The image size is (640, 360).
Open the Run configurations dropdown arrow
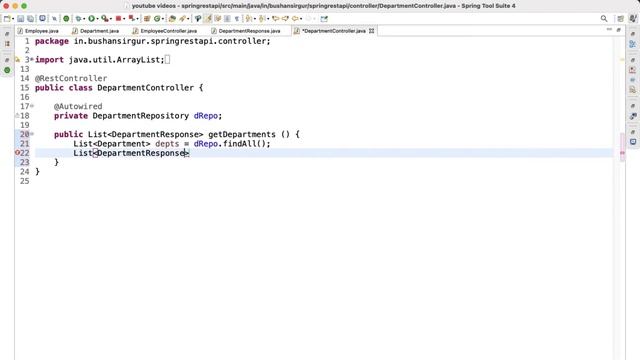pyautogui.click(x=97, y=19)
